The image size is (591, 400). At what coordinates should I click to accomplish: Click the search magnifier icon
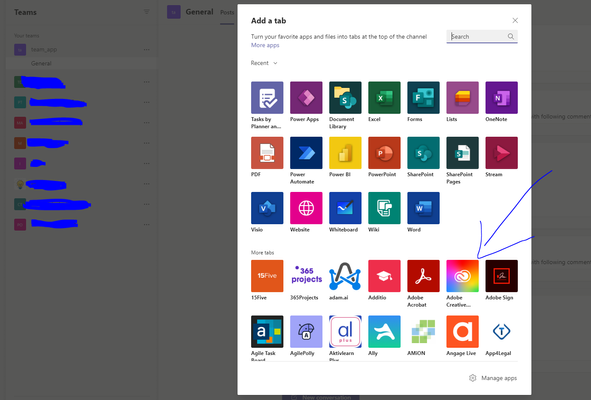click(511, 37)
